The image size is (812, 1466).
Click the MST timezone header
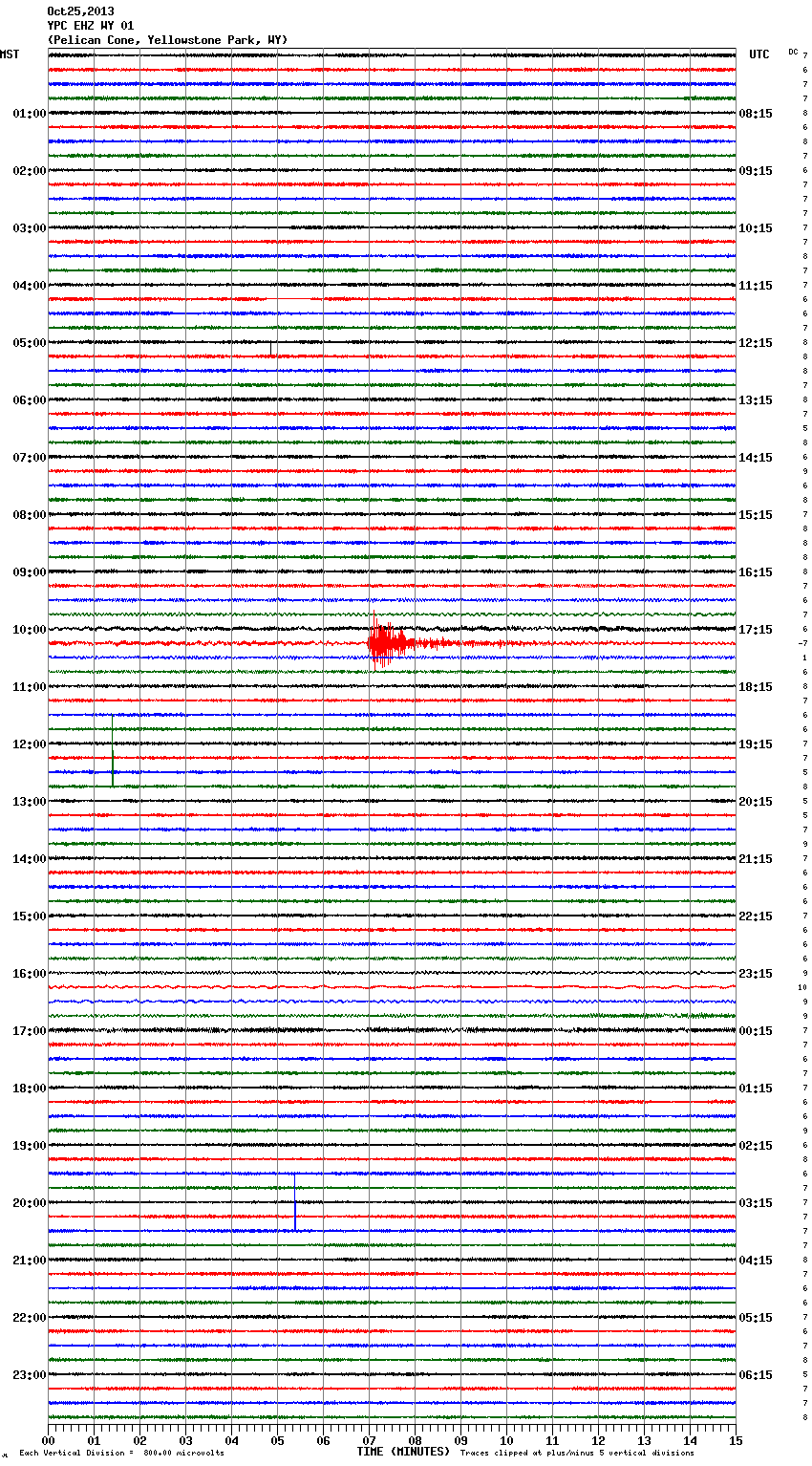(x=10, y=54)
